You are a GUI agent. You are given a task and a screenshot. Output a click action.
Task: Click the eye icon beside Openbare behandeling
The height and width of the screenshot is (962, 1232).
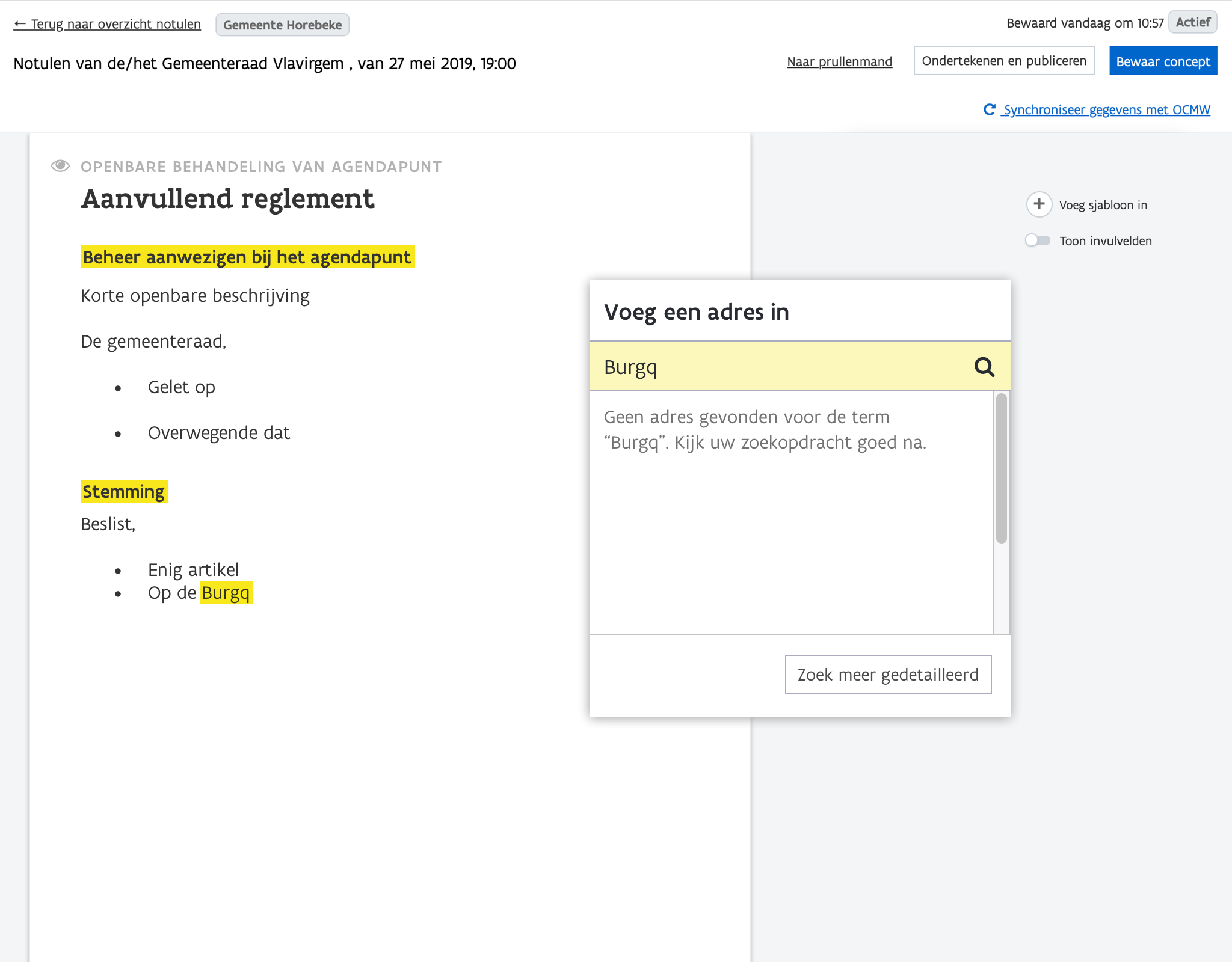[60, 166]
